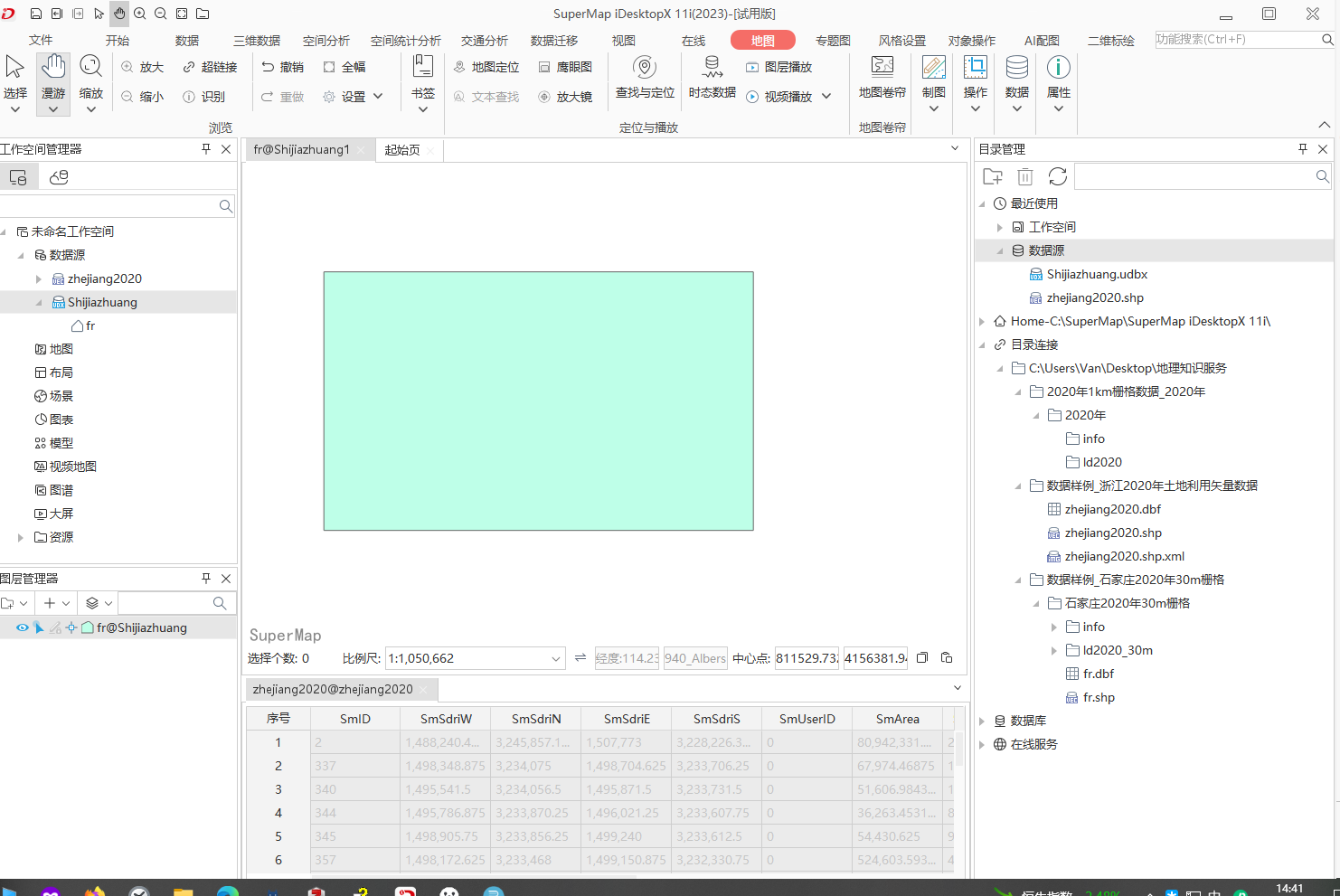Click the 缩小 zoom out button

click(x=142, y=97)
